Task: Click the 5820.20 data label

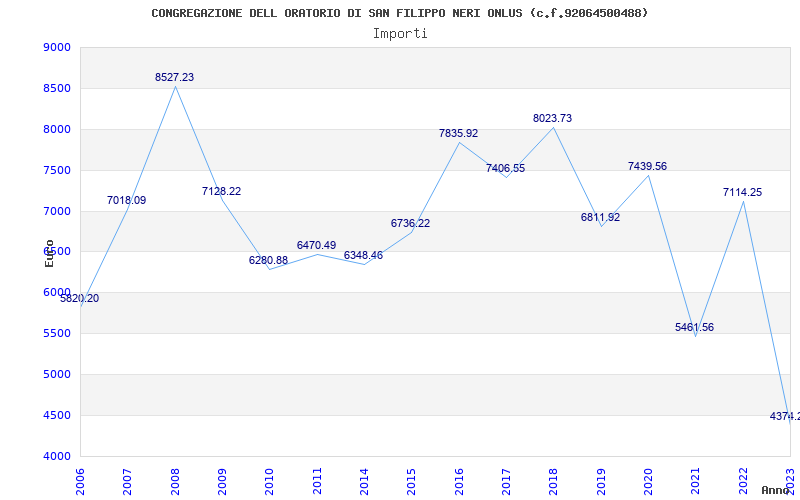Action: pos(80,298)
